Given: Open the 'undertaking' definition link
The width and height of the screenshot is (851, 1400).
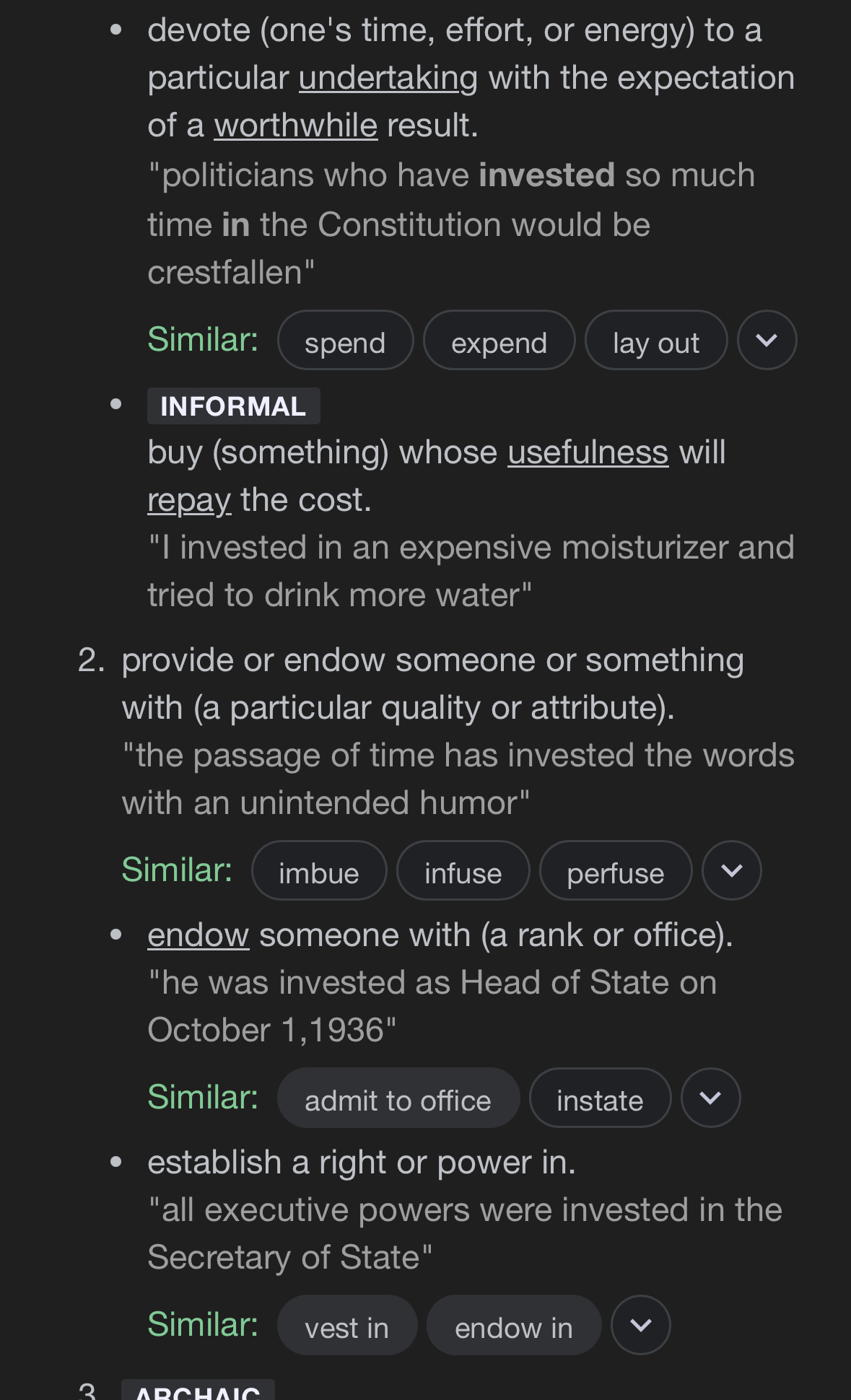Looking at the screenshot, I should coord(388,79).
